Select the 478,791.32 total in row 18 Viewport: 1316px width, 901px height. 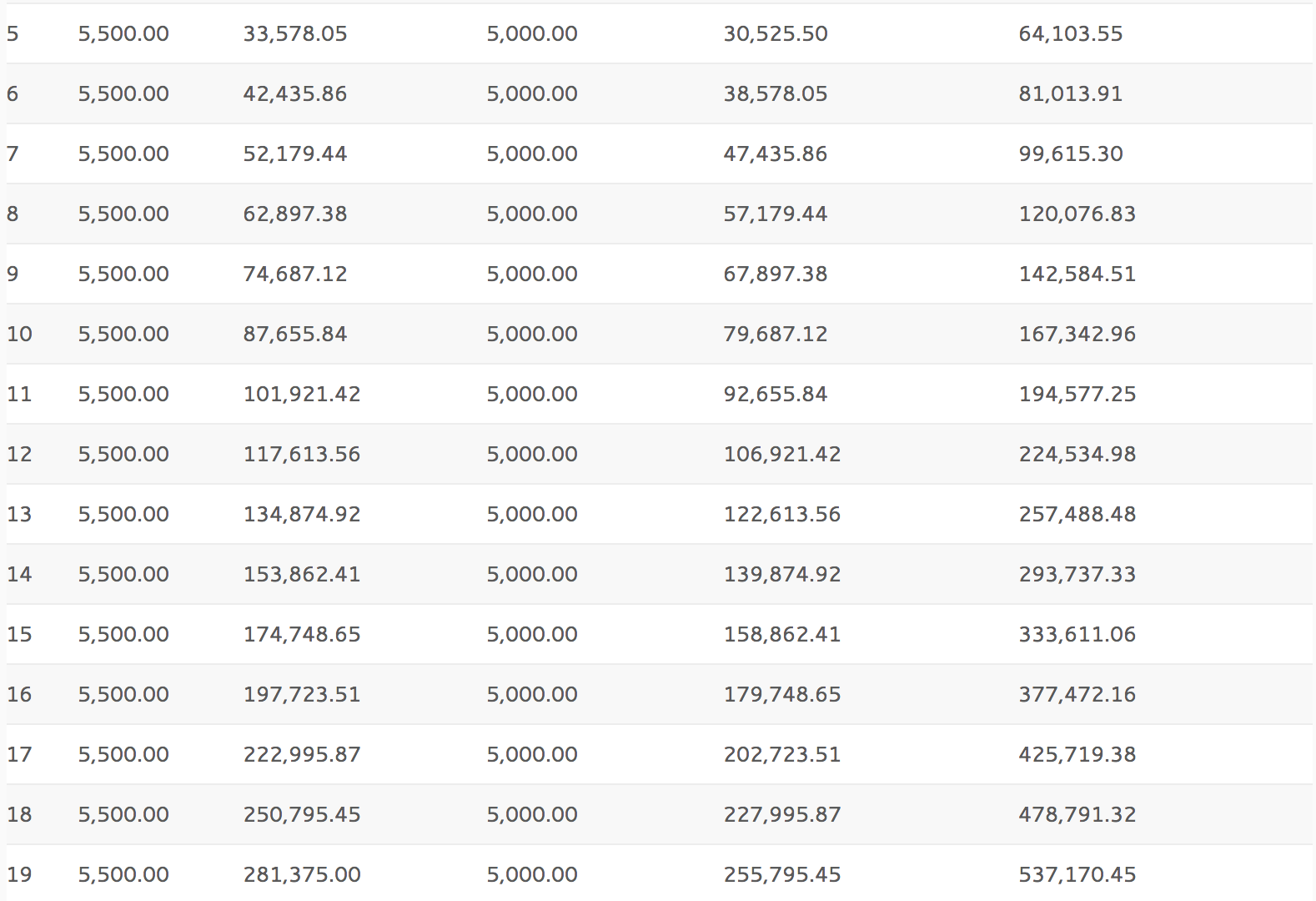click(1077, 814)
